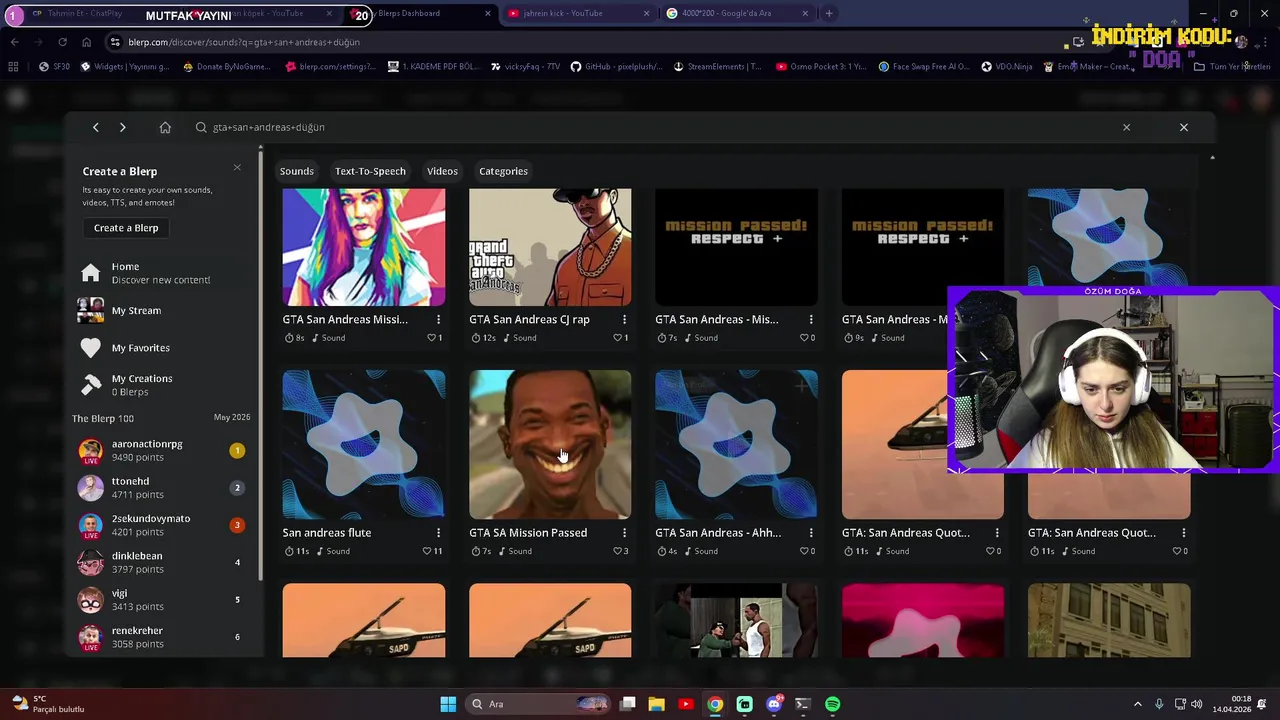Viewport: 1280px width, 720px height.
Task: Go back with Blerp panel left arrow
Action: tap(96, 127)
